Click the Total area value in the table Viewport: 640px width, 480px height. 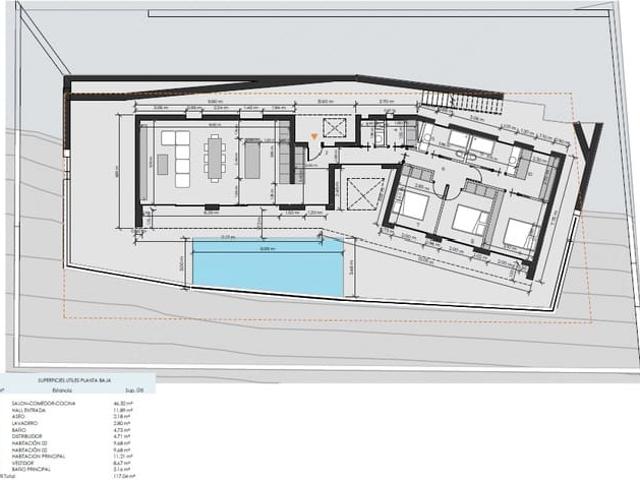125,476
